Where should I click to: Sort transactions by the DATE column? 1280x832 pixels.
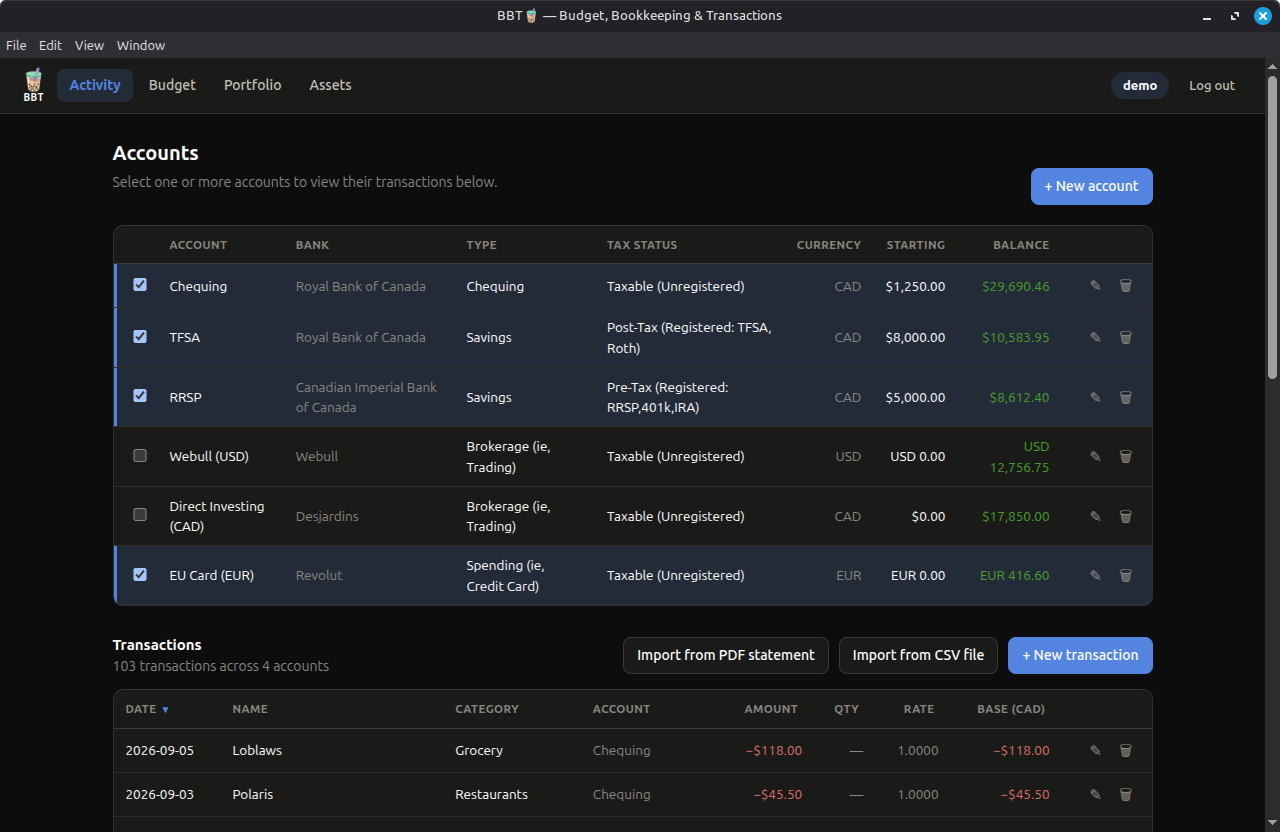(147, 709)
